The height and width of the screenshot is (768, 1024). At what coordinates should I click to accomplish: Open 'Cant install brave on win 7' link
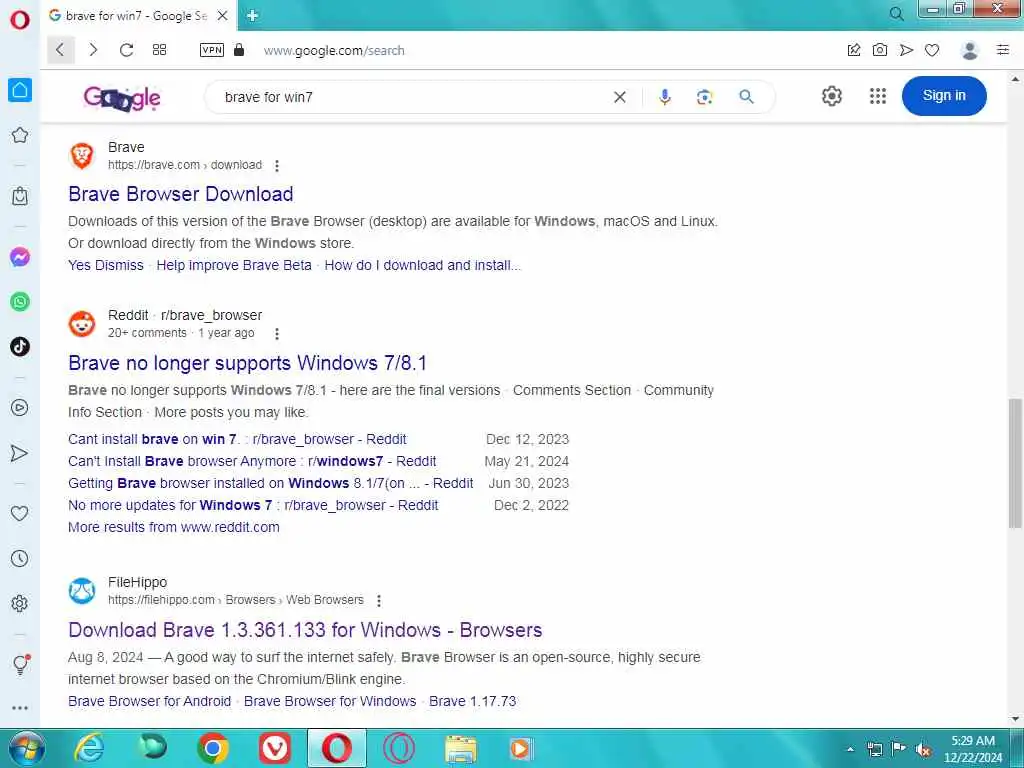coord(237,439)
